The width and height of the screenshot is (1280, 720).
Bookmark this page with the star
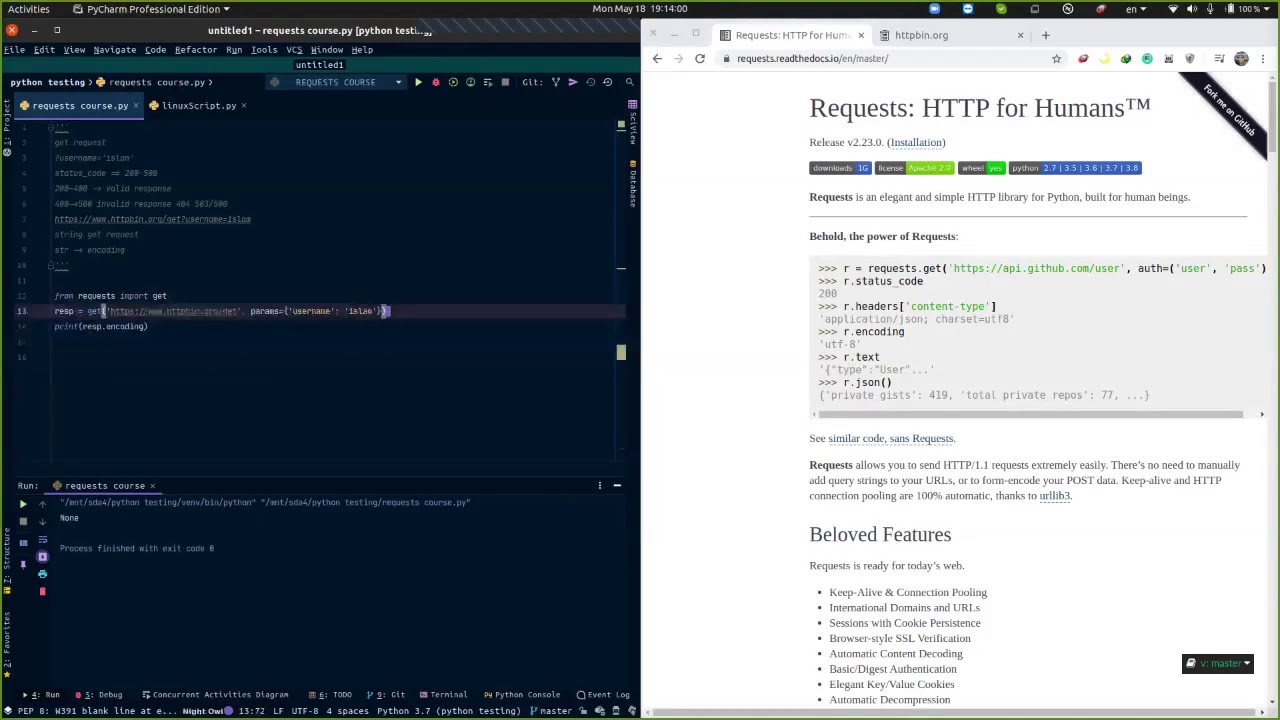1056,58
